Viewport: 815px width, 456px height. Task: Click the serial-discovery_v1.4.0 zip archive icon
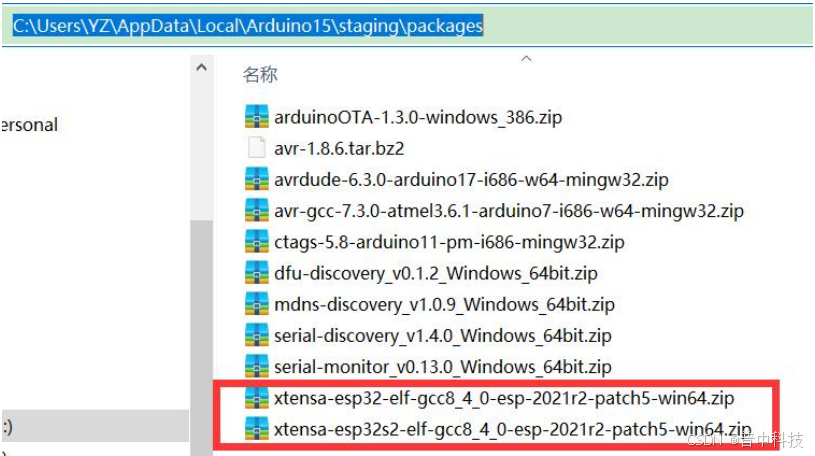click(256, 335)
